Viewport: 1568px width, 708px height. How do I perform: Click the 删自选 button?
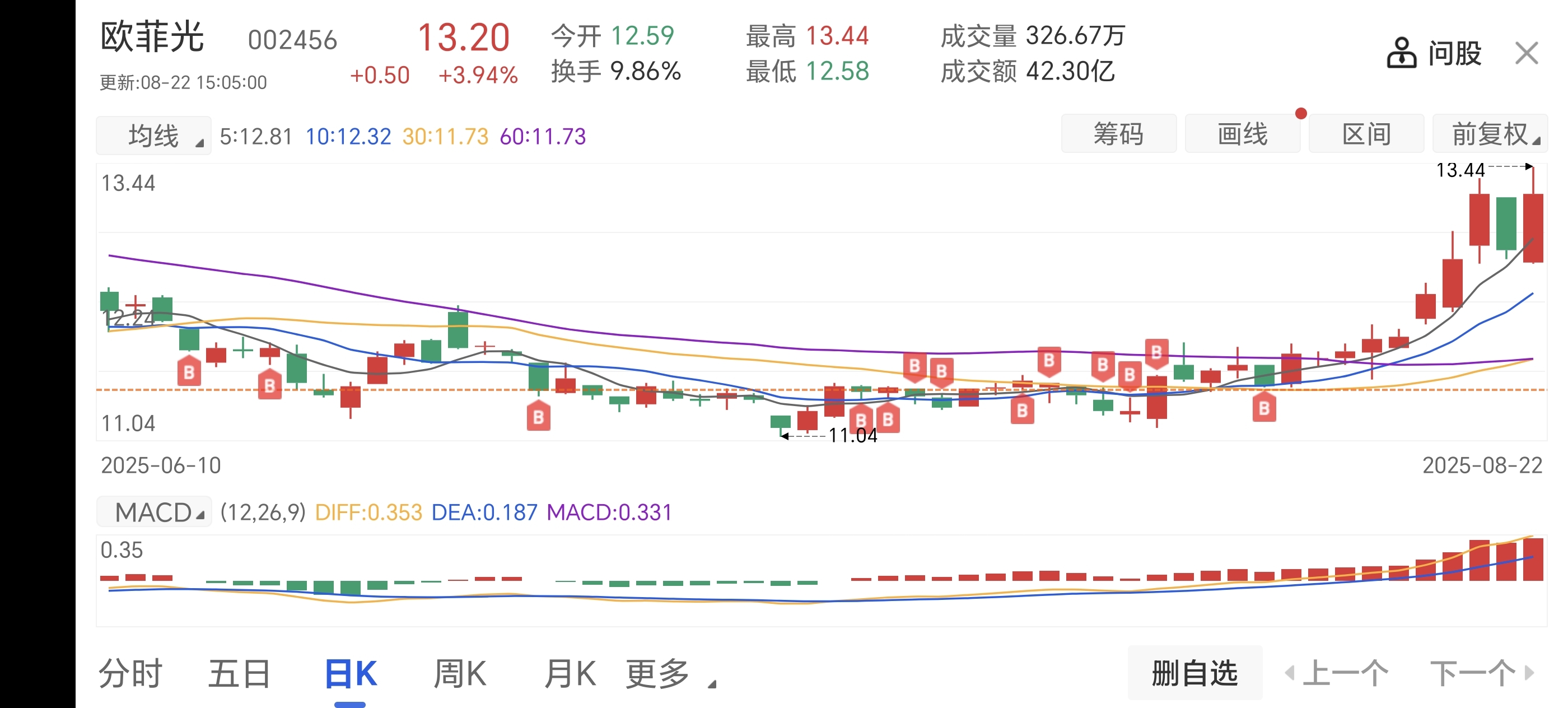point(1195,673)
